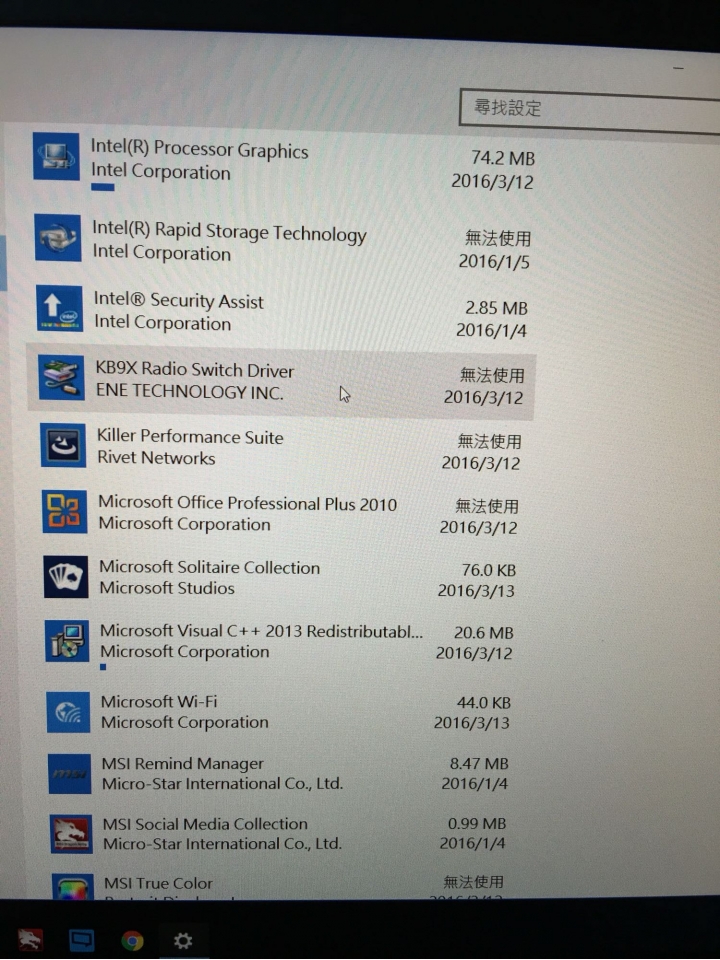Select KB9X Radio Switch Driver entry name
The height and width of the screenshot is (960, 720).
point(195,370)
